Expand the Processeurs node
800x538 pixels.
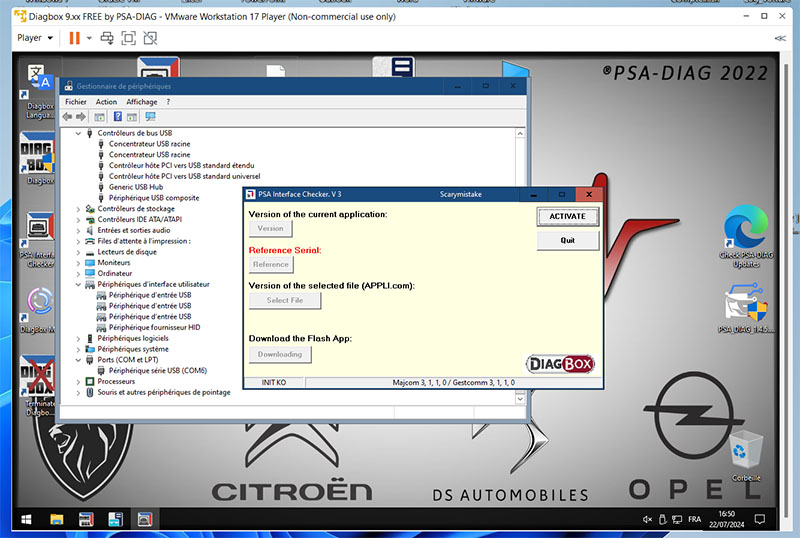[x=78, y=382]
